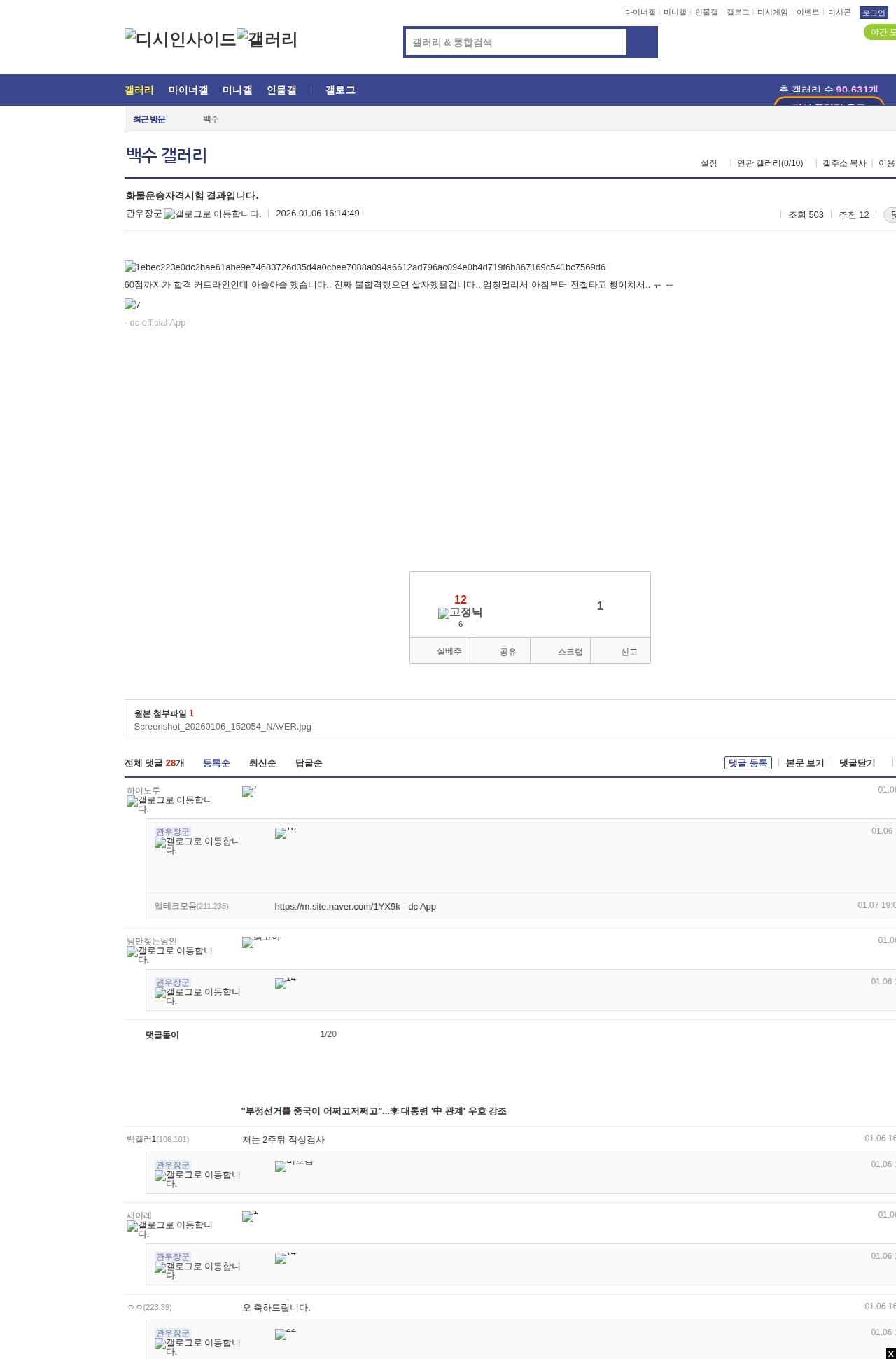Image resolution: width=896 pixels, height=1359 pixels.
Task: Expand 연관 갤러리(0/10) list
Action: [x=769, y=163]
